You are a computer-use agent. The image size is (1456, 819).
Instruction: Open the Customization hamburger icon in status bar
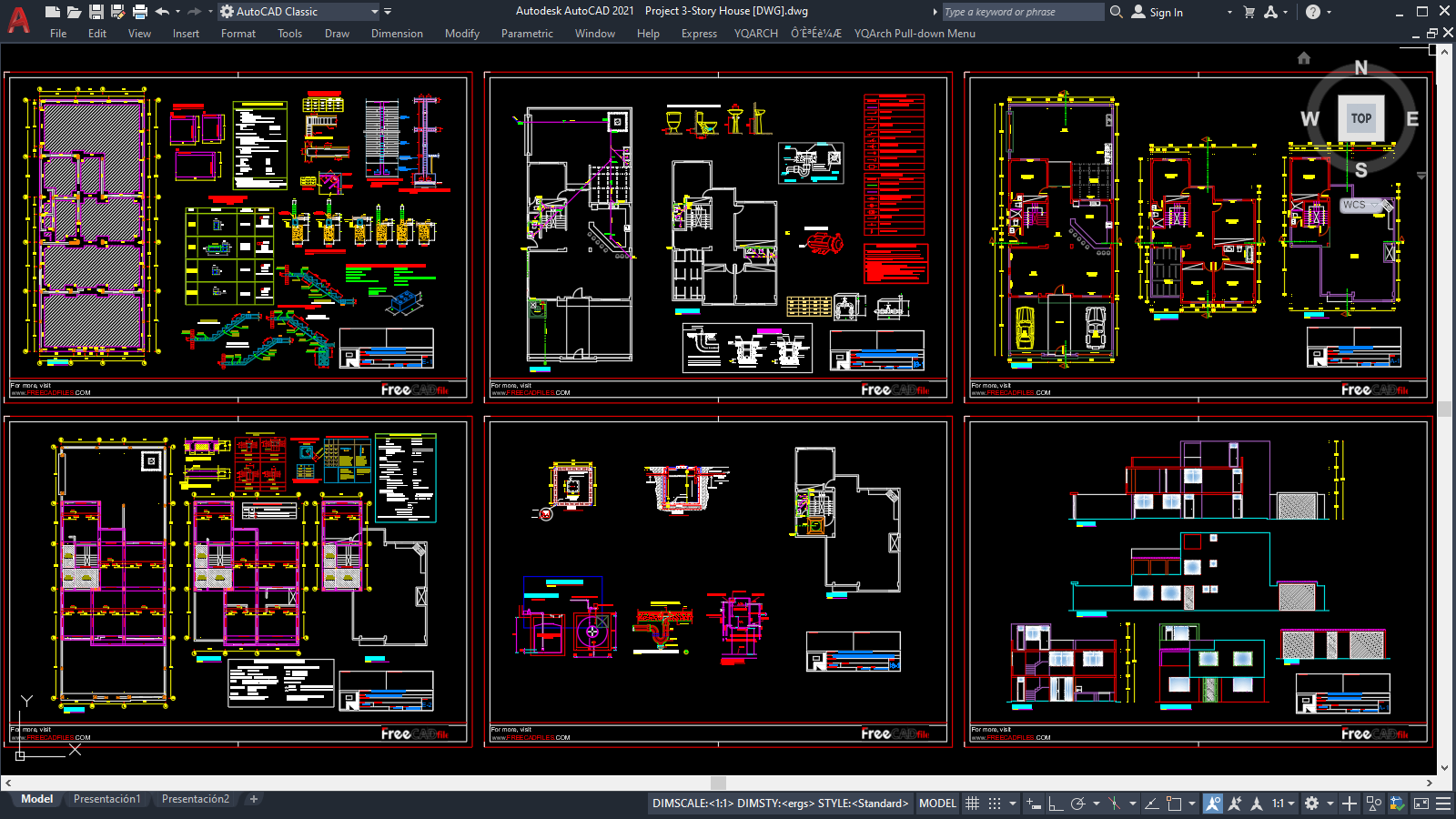point(1443,804)
